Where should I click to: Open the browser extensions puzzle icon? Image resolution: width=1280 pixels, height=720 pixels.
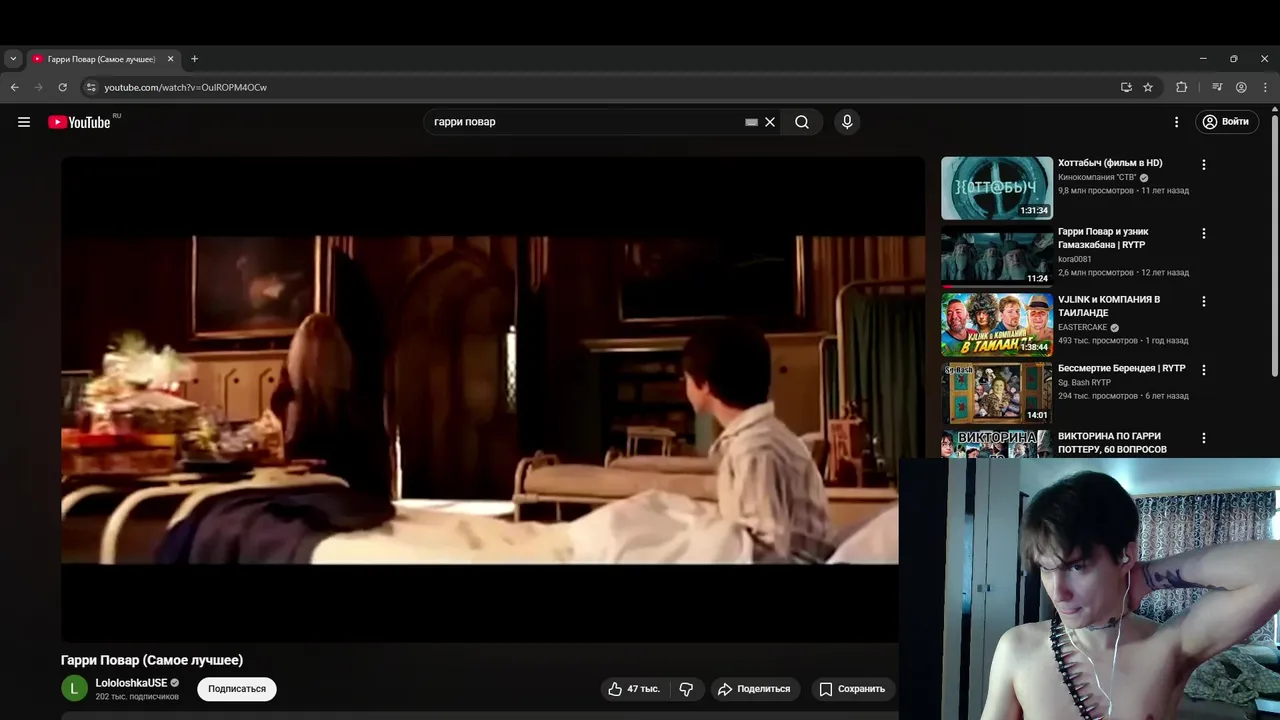click(x=1182, y=87)
